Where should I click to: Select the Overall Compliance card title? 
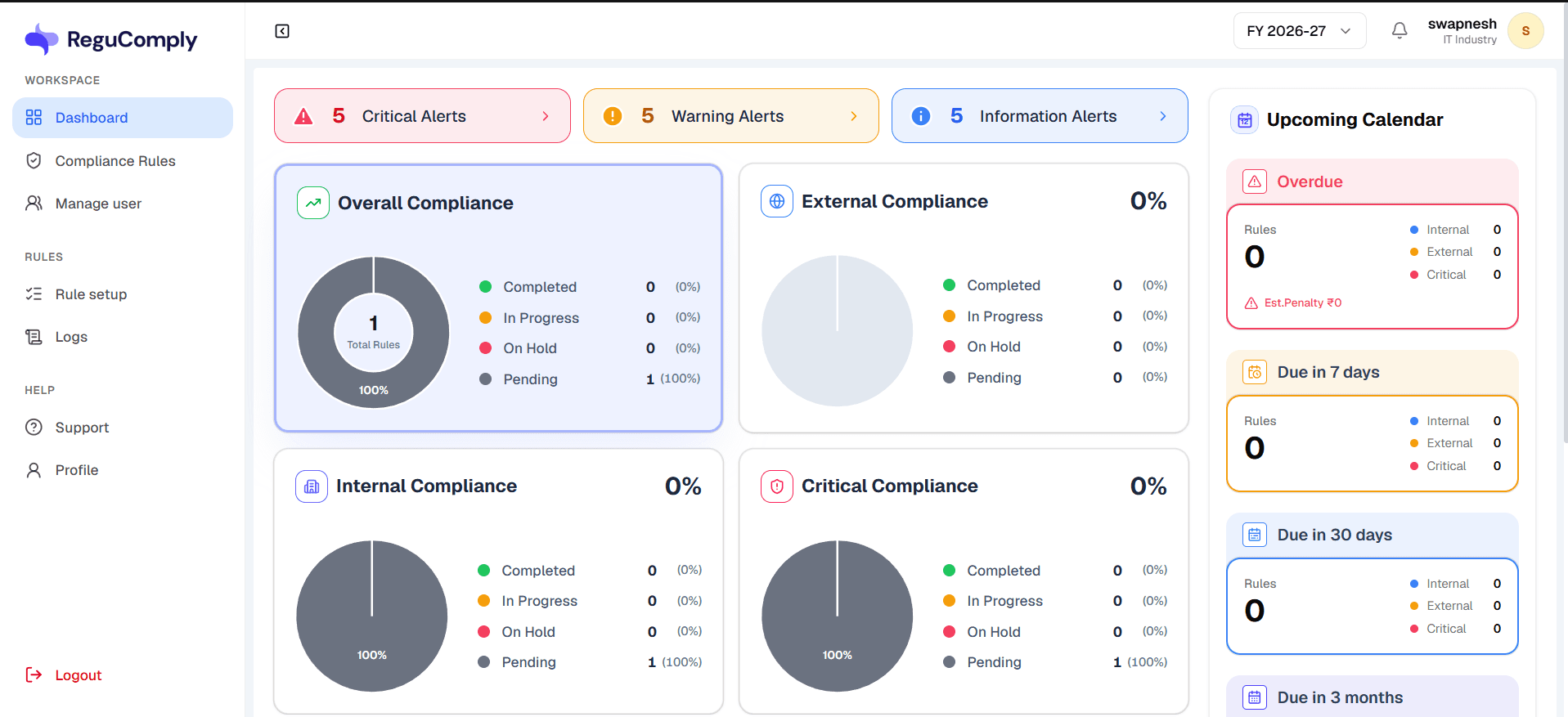[425, 203]
